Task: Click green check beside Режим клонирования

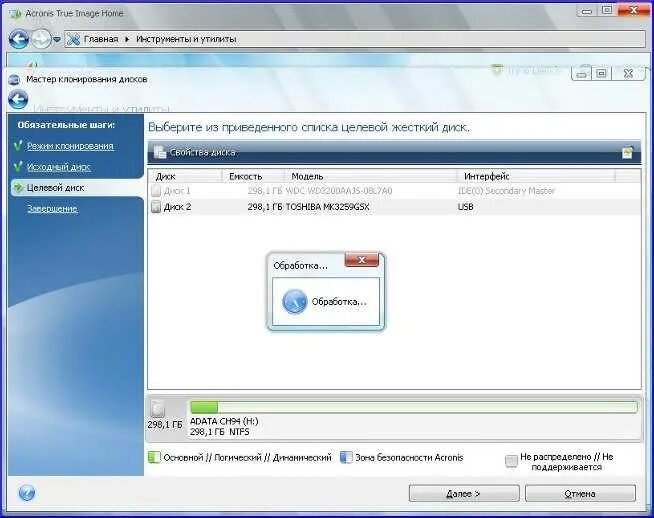Action: click(x=18, y=146)
